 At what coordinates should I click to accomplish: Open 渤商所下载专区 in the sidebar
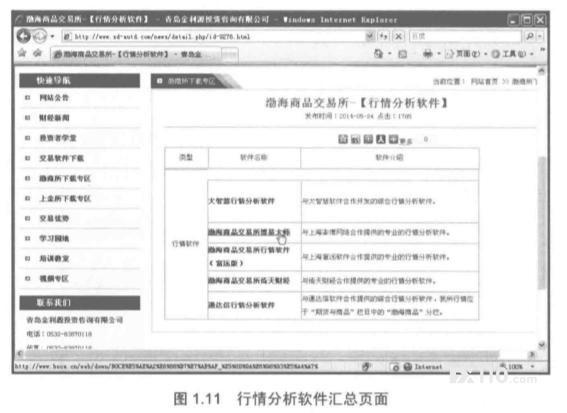(x=65, y=178)
